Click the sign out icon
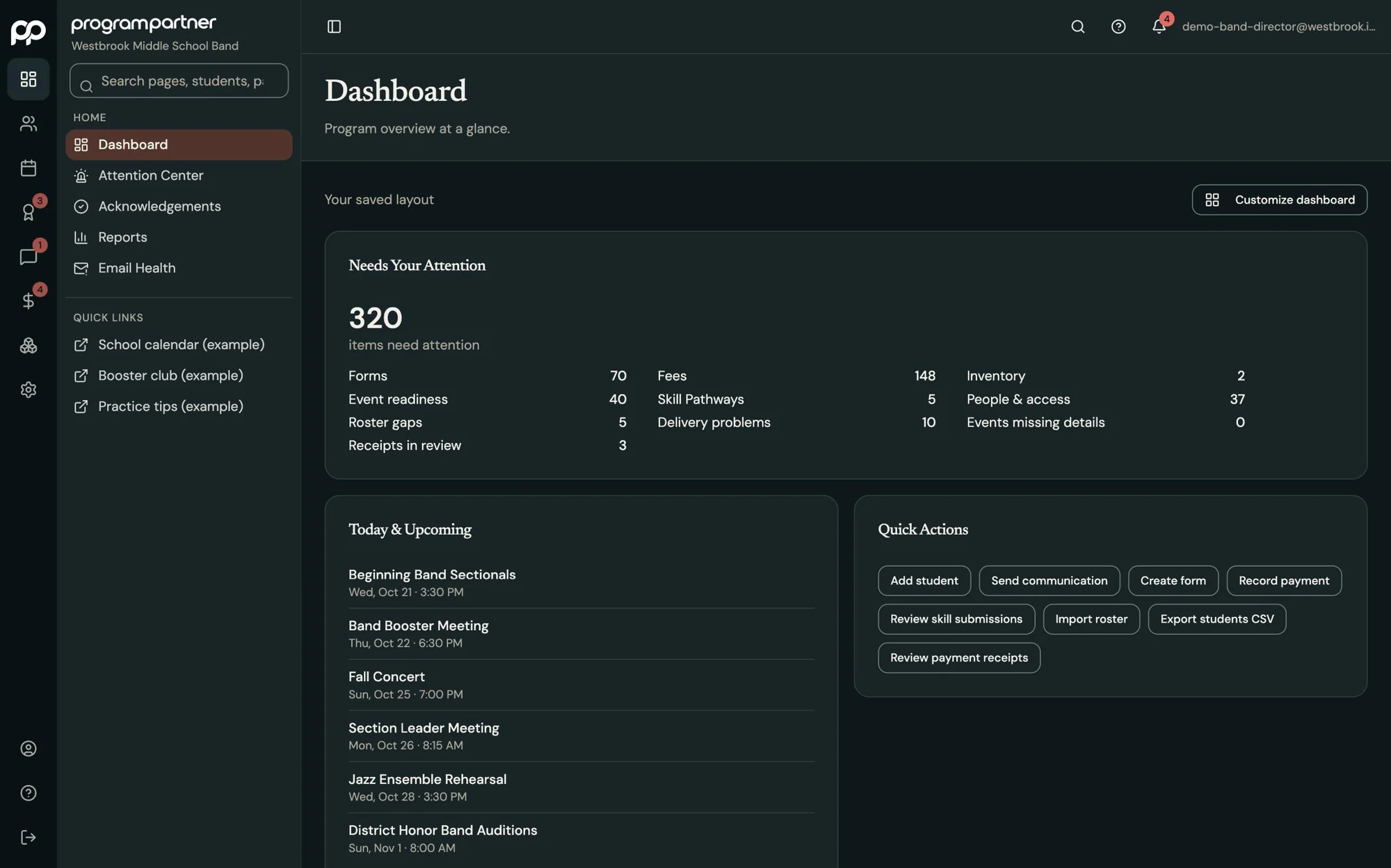 28,837
